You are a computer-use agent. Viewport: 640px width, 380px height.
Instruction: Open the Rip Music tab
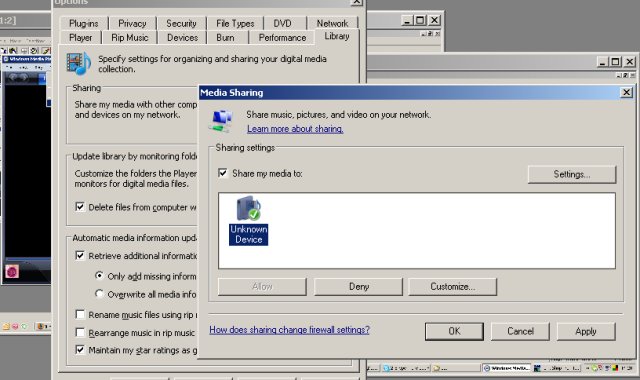[130, 38]
